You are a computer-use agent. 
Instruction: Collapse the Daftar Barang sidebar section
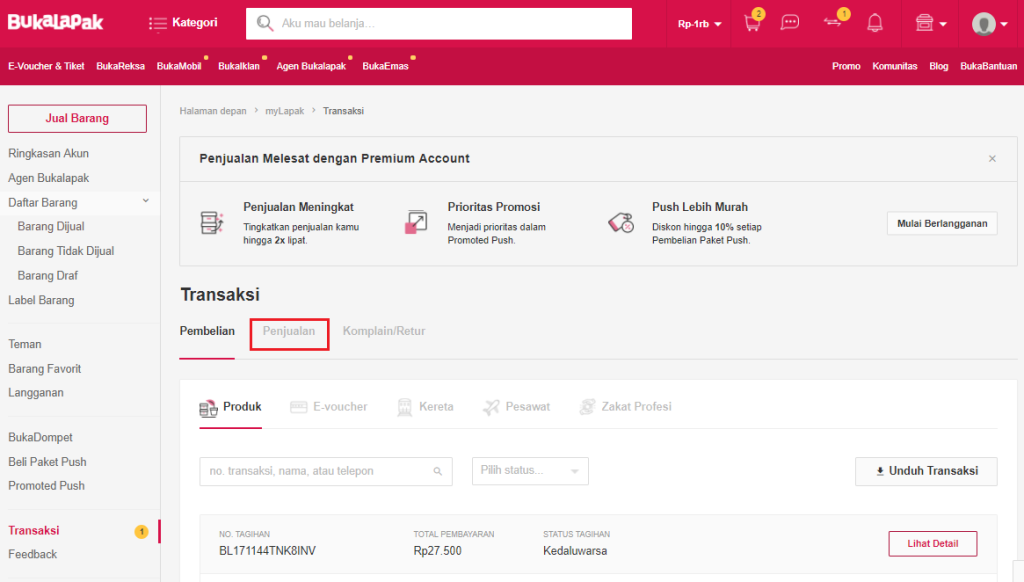pos(146,201)
